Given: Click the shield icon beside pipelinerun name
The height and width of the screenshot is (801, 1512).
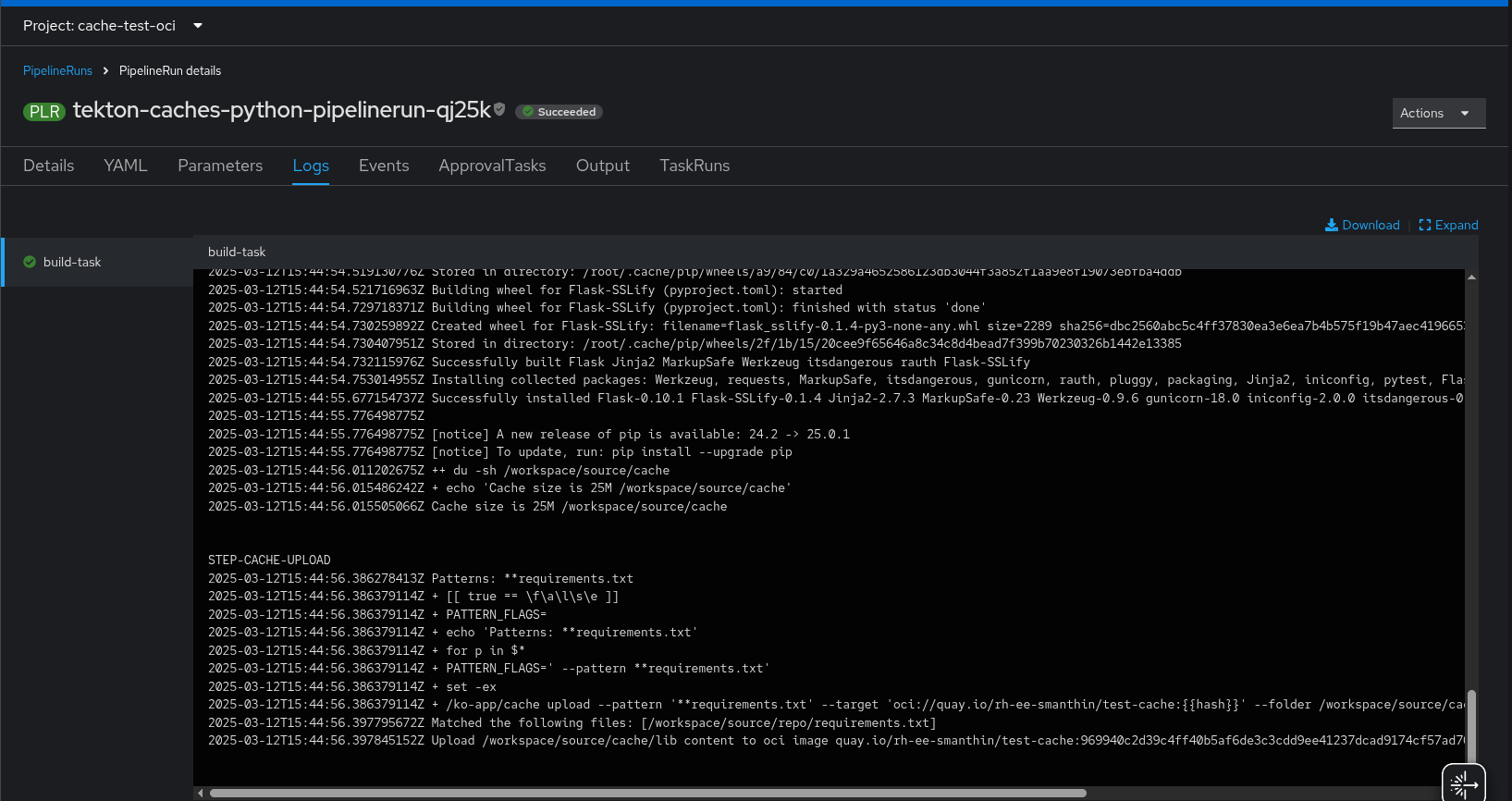Looking at the screenshot, I should [499, 109].
